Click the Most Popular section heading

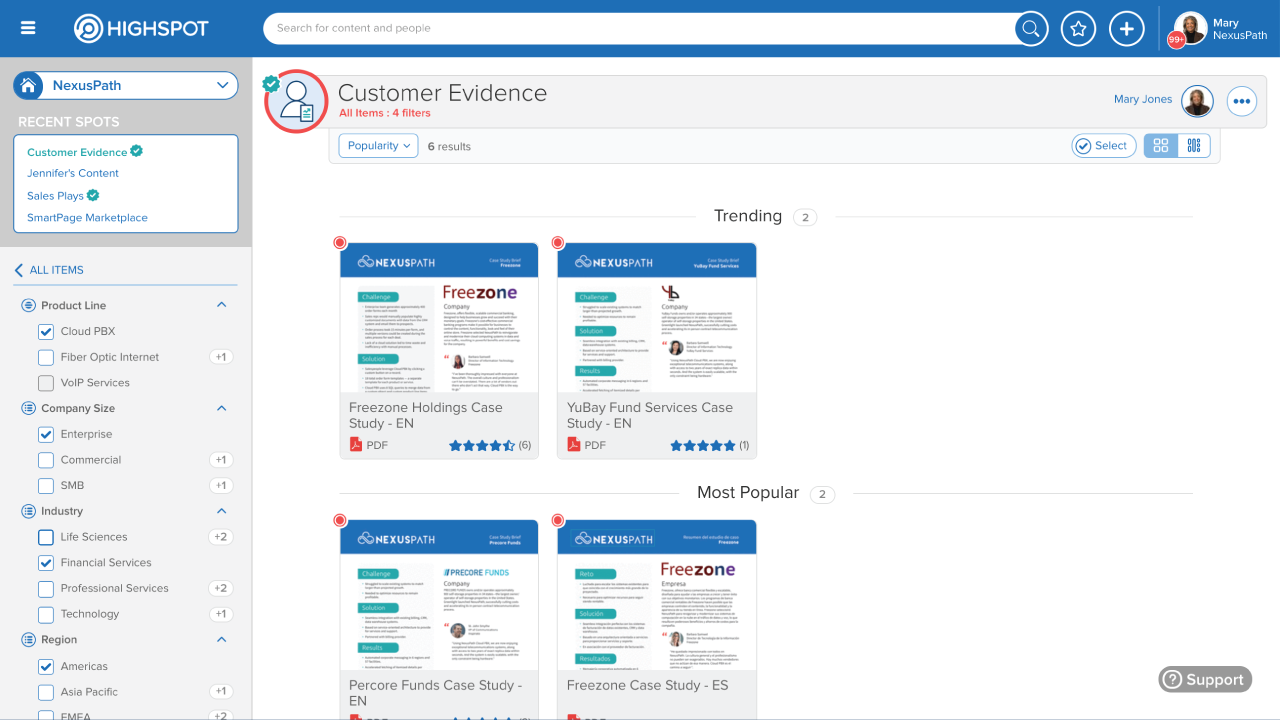[748, 493]
